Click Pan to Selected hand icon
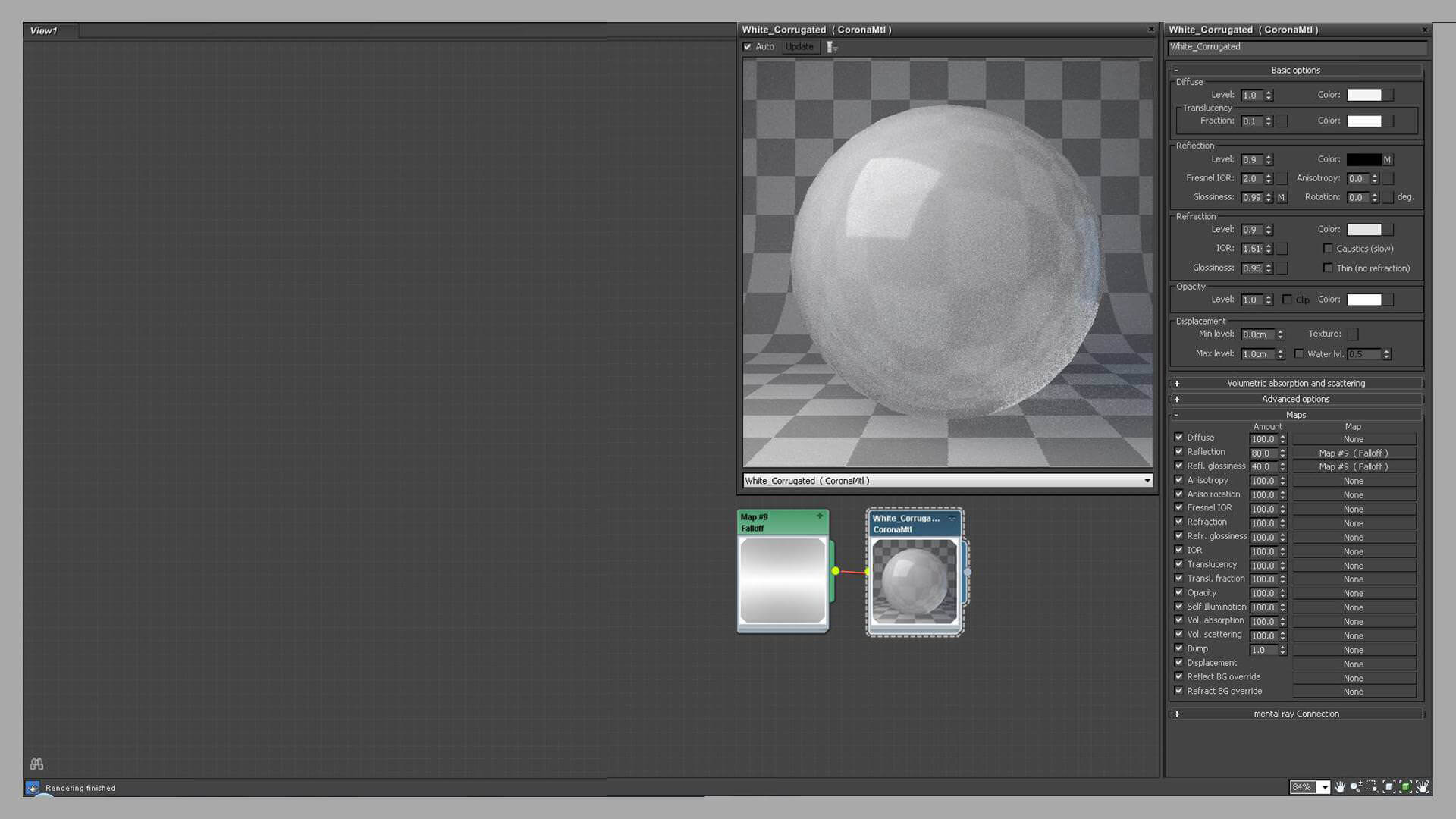 click(1422, 786)
